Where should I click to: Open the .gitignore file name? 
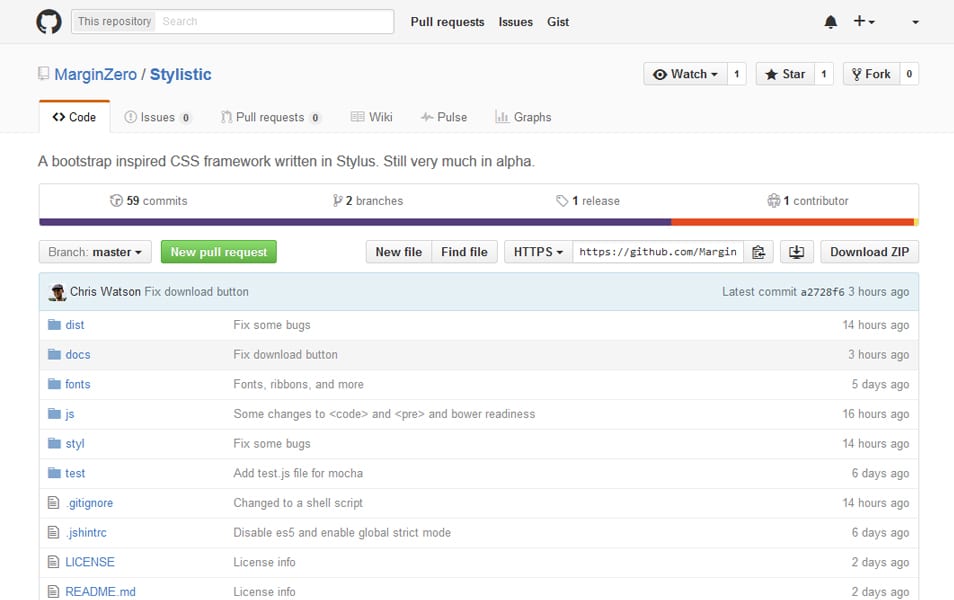click(x=89, y=503)
